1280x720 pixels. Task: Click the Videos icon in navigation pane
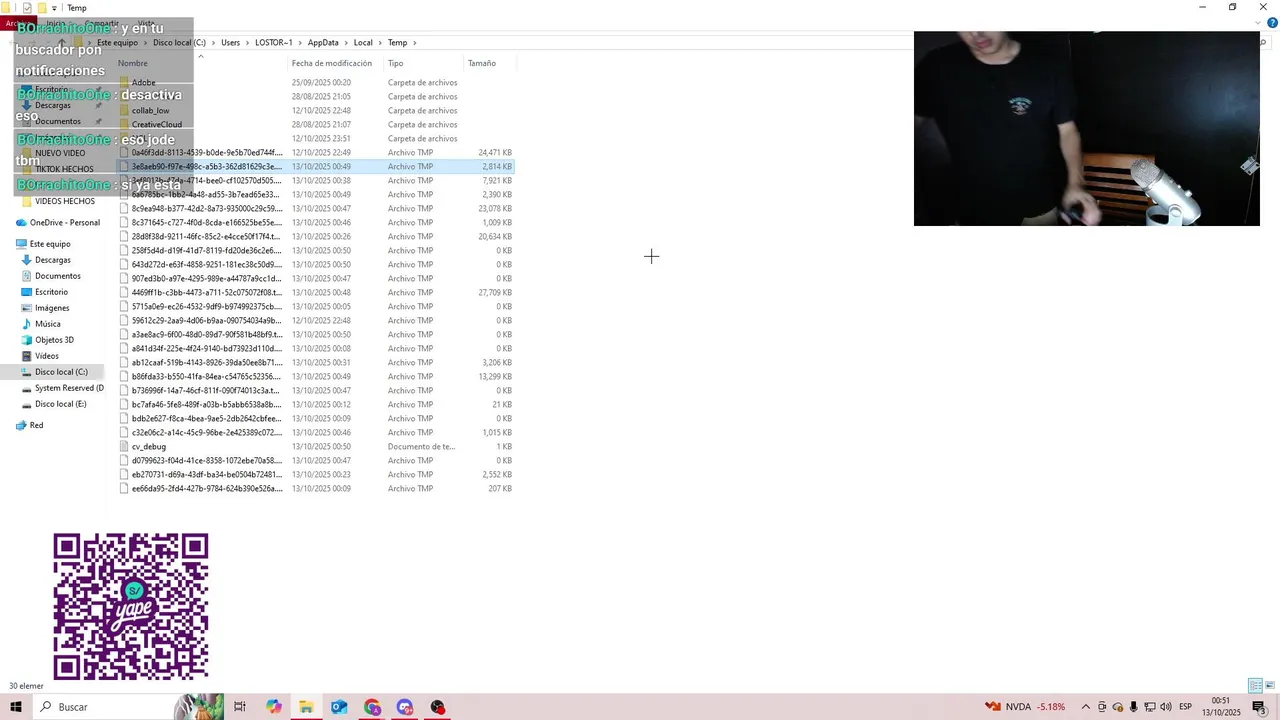pos(27,356)
